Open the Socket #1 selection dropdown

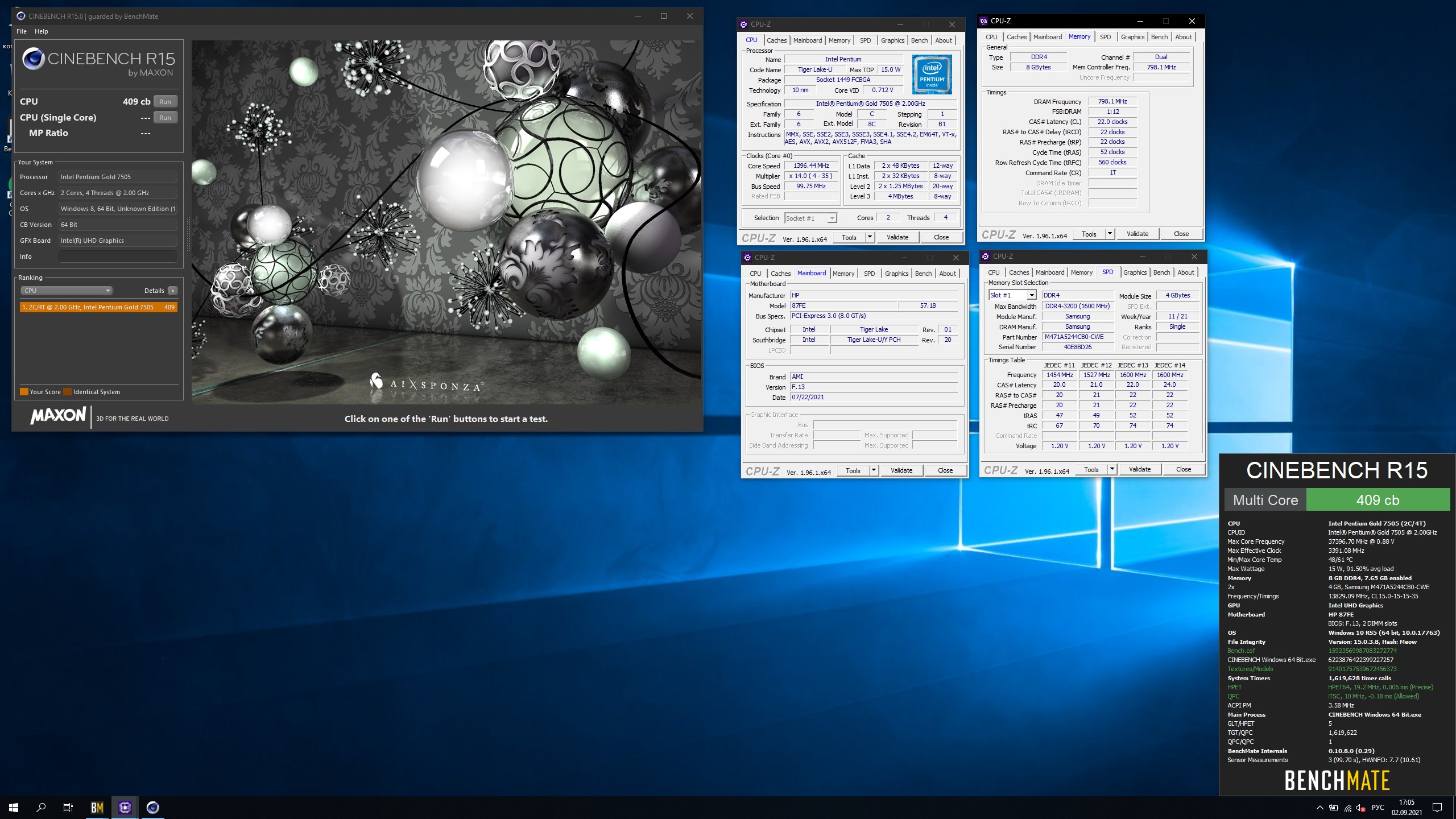tap(810, 218)
